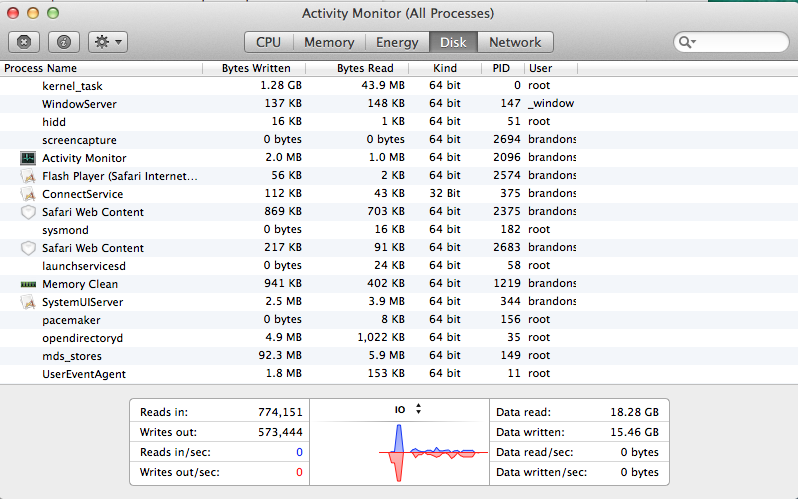
Task: Click the 92.3 MB bytes written value
Action: tap(280, 355)
